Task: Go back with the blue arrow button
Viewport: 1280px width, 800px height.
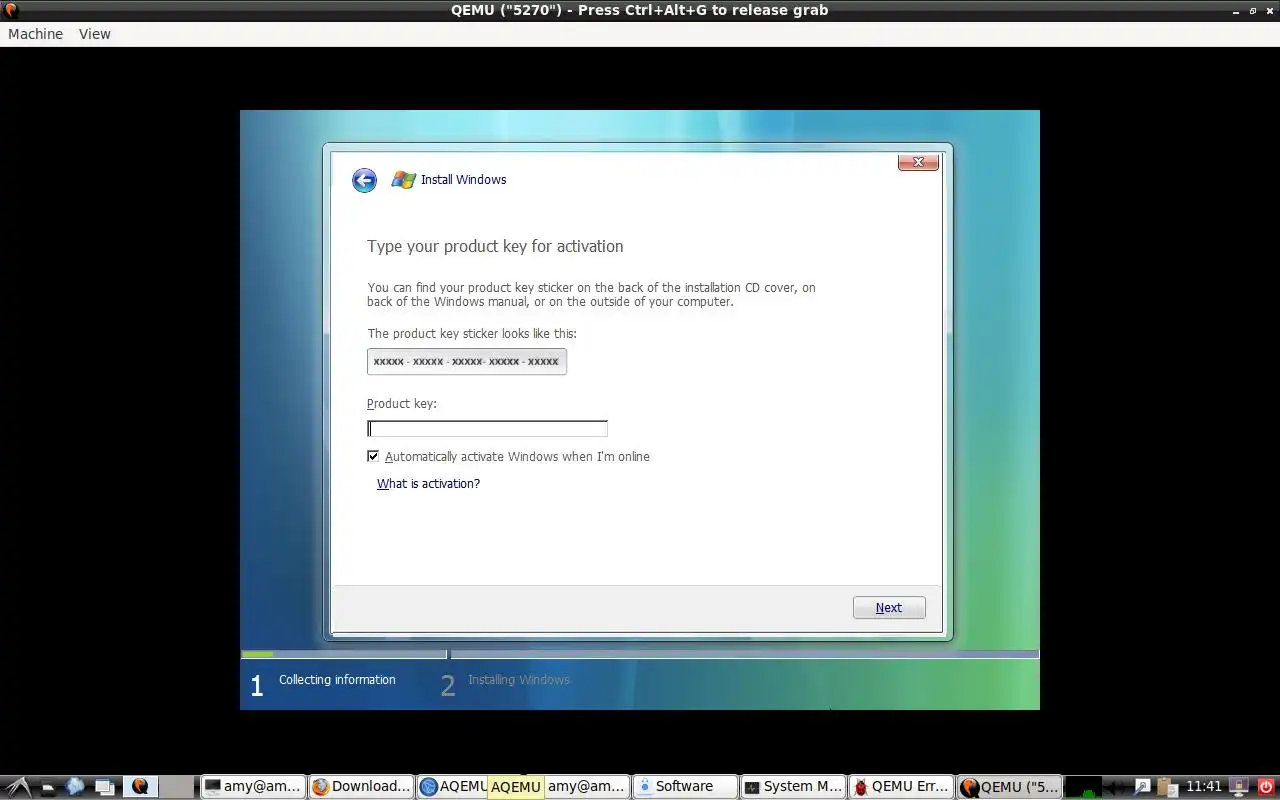Action: click(364, 180)
